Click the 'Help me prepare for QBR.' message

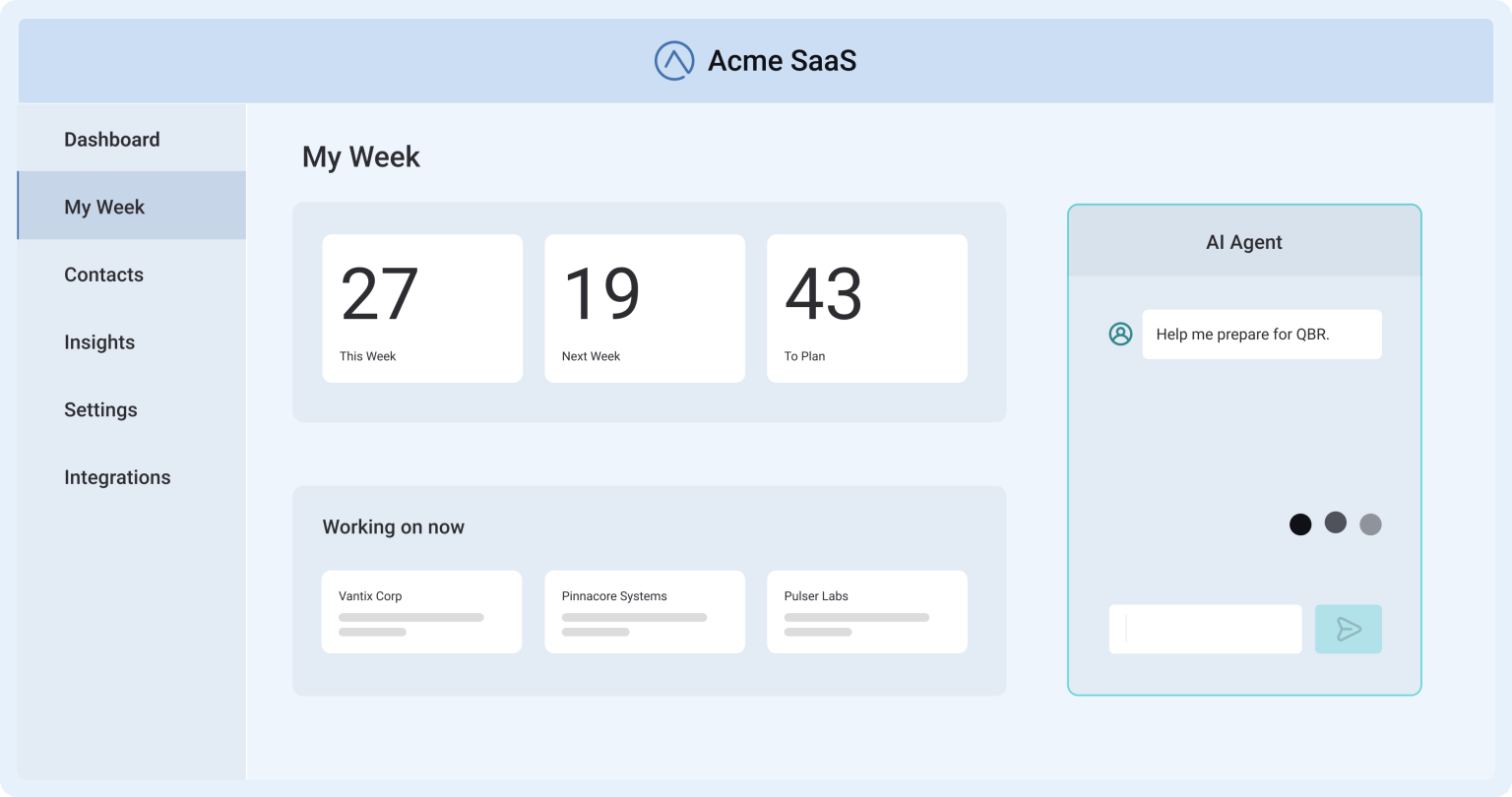pos(1262,335)
